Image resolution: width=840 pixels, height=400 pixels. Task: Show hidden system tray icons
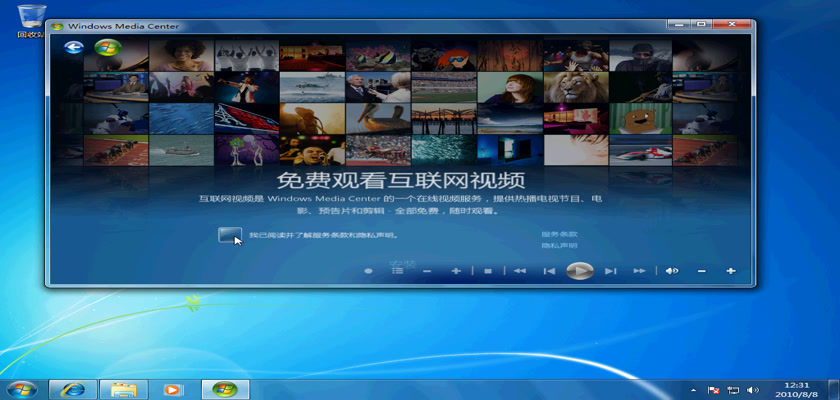click(x=694, y=389)
